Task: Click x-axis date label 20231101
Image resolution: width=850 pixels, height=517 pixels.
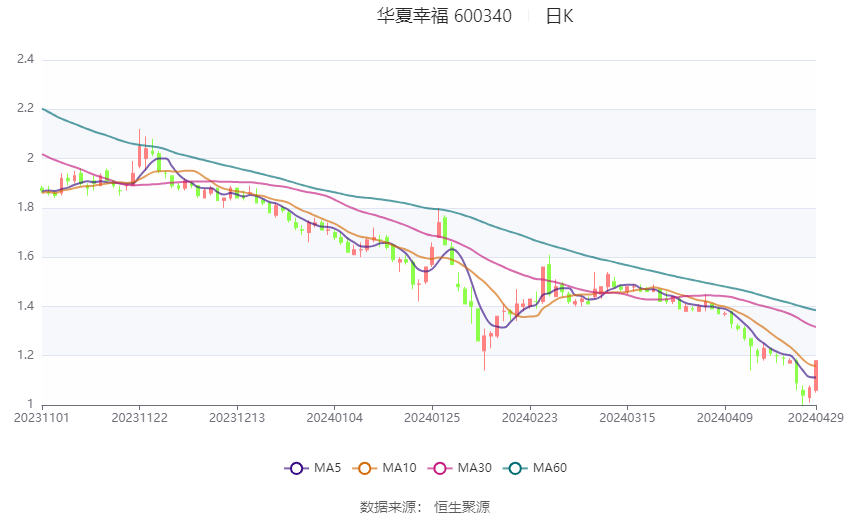Action: click(x=42, y=418)
